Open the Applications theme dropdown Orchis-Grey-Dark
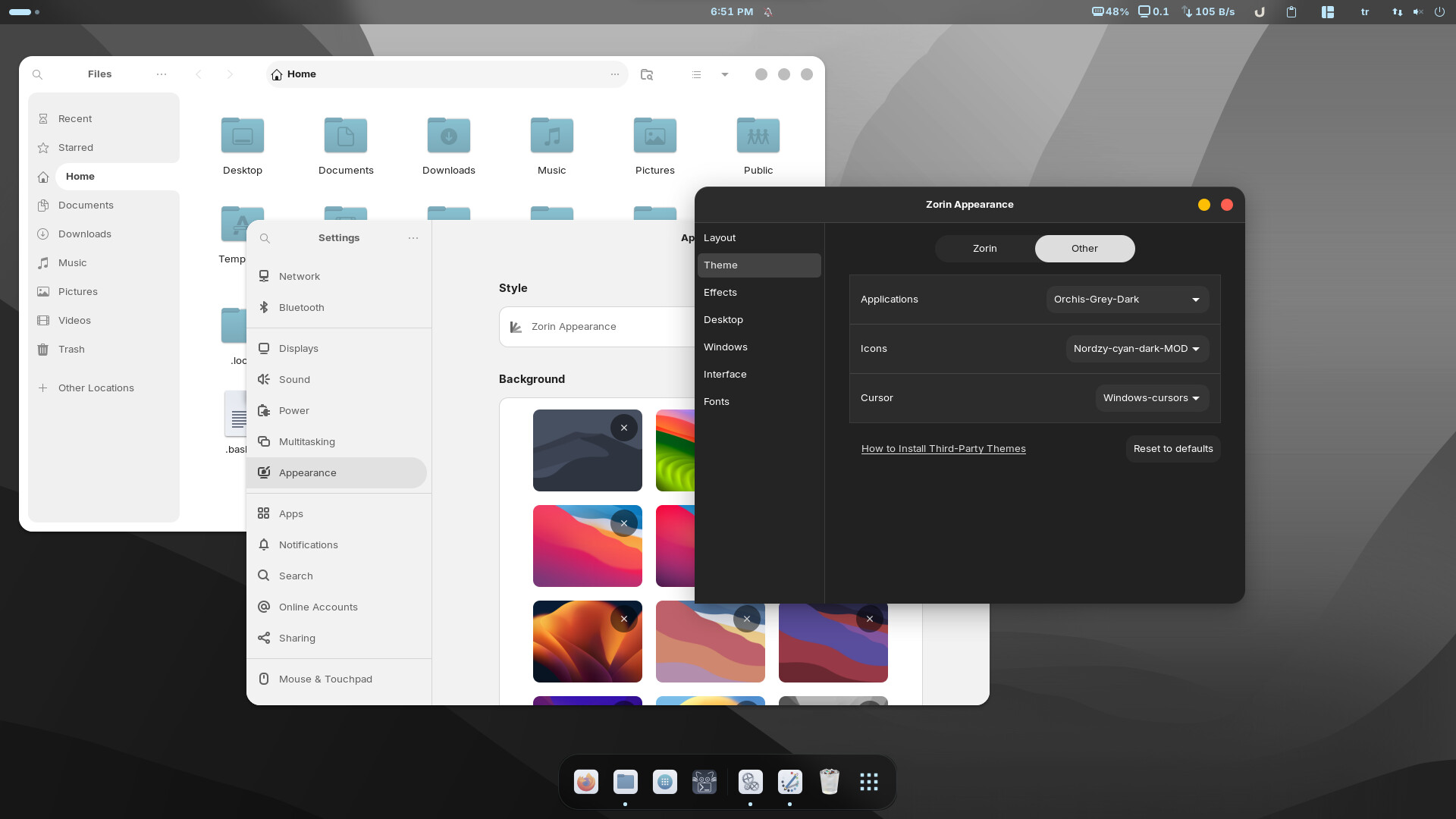1456x819 pixels. click(x=1127, y=300)
